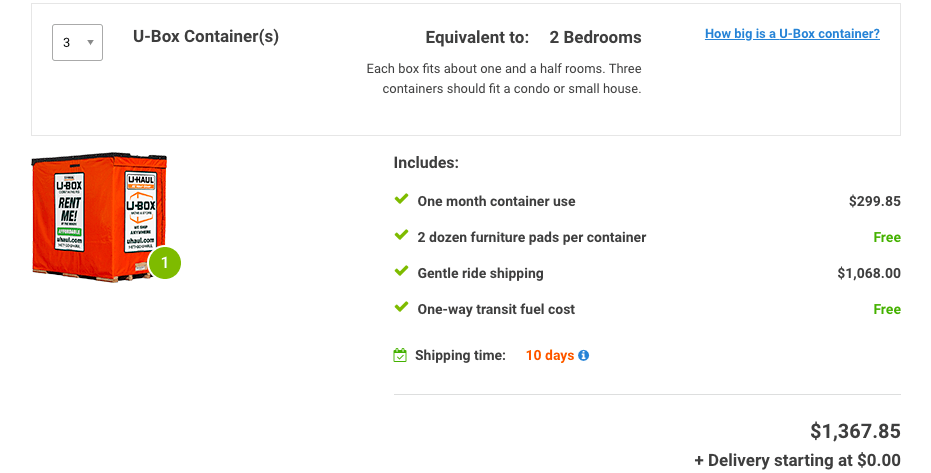This screenshot has height=473, width=931.
Task: Click the blue info icon beside 10 days
Action: (x=584, y=355)
